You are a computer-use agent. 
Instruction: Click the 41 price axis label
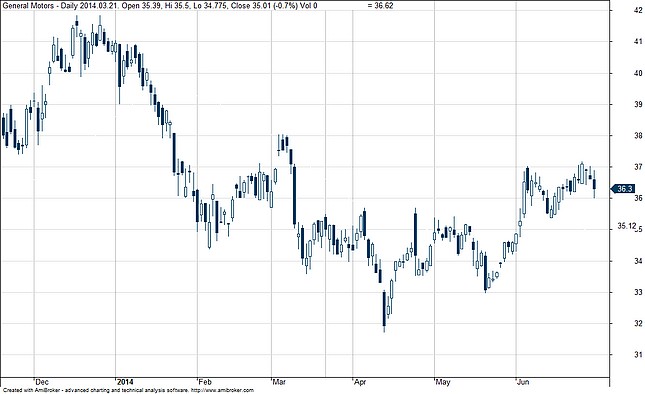(638, 42)
